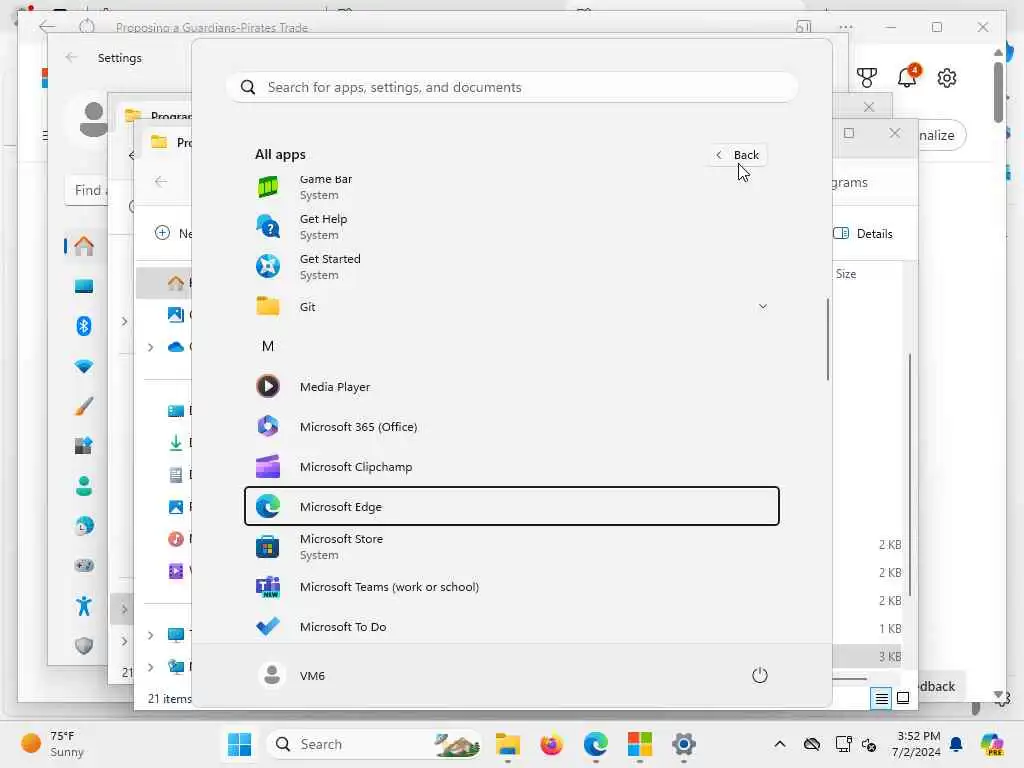
Task: Launch Get Help app
Action: point(511,227)
